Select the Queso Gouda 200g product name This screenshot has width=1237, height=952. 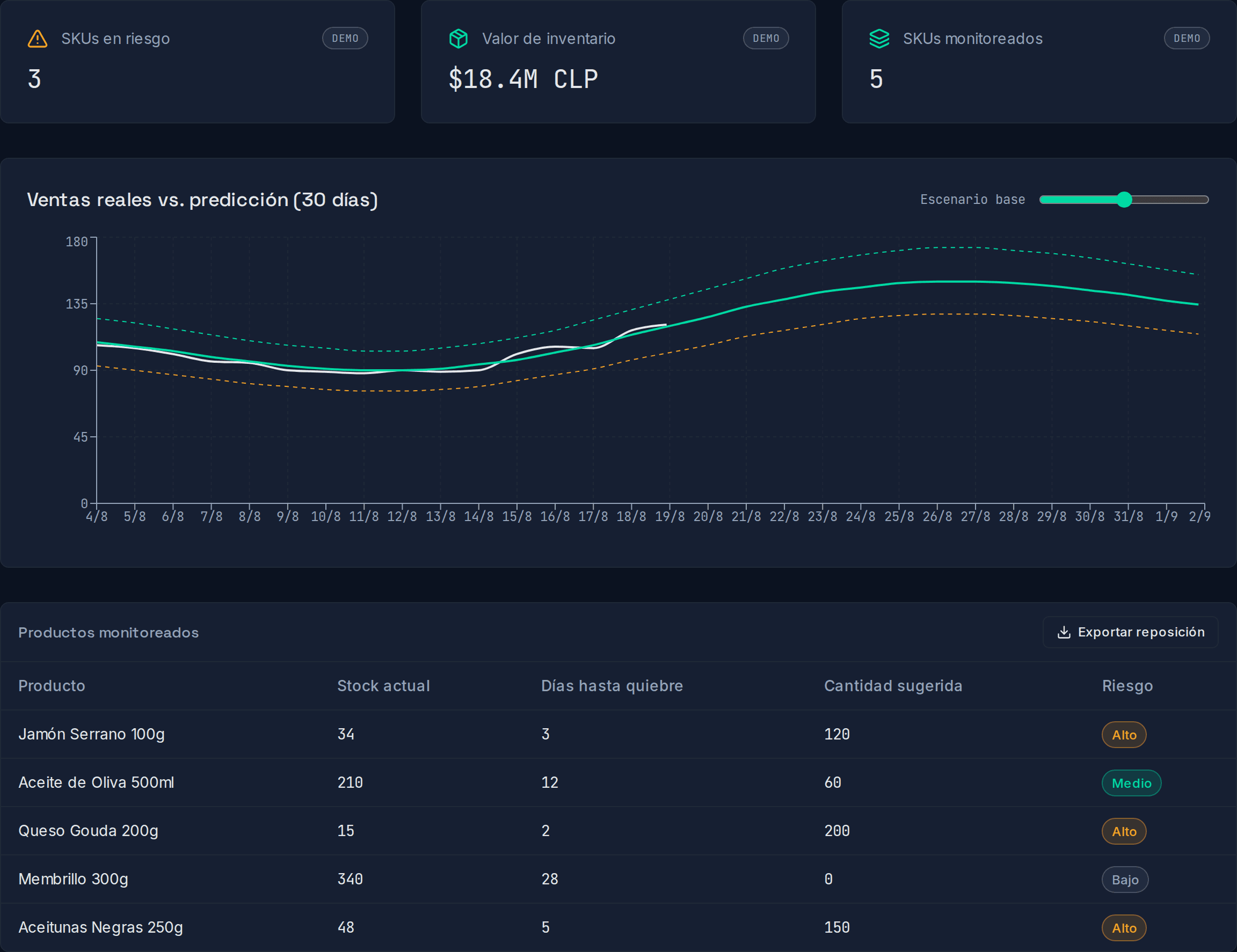click(x=88, y=831)
